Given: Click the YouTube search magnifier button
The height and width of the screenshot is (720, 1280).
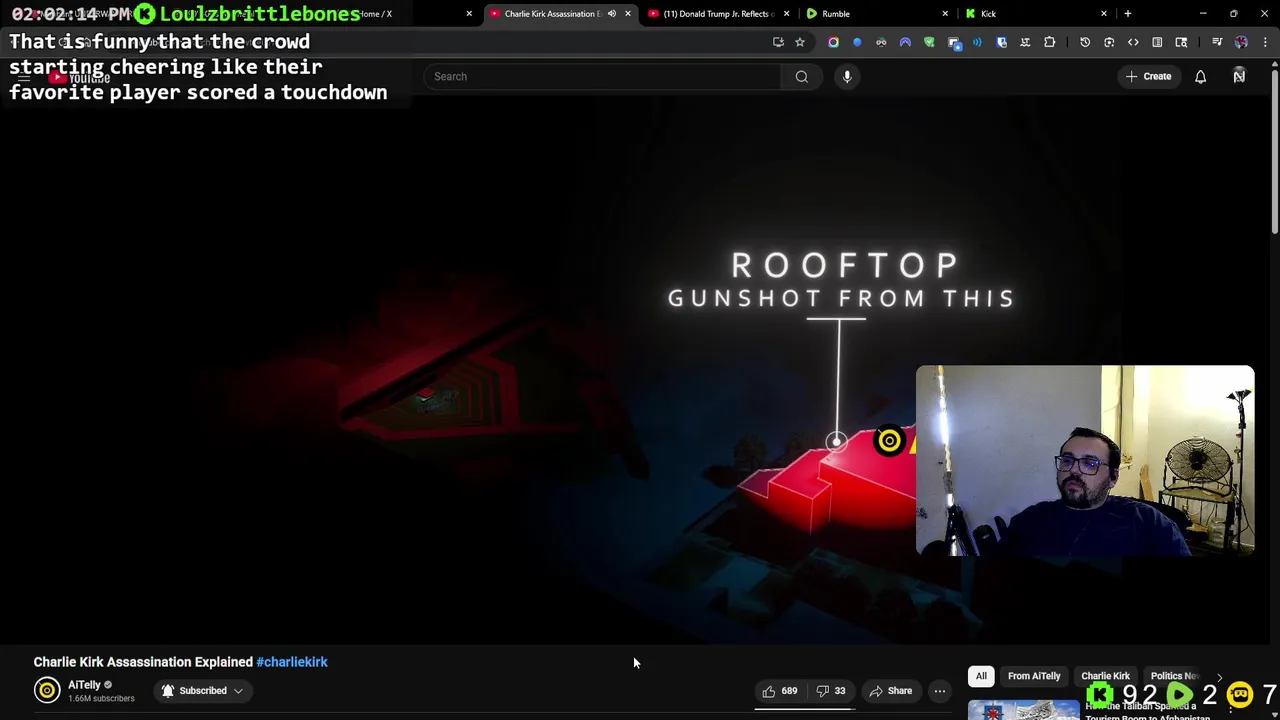Looking at the screenshot, I should [801, 76].
